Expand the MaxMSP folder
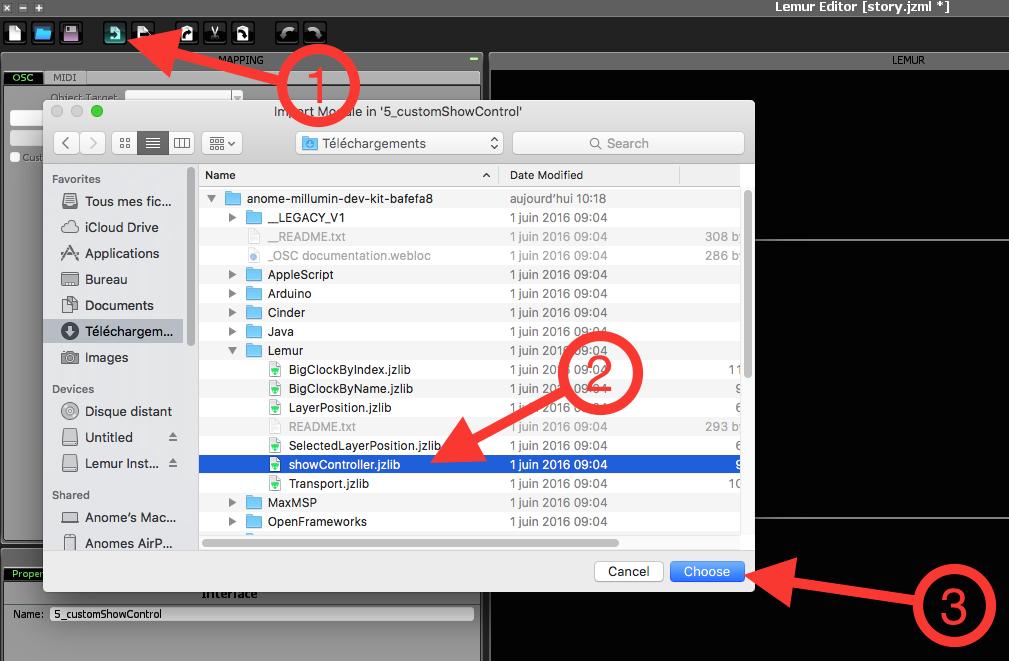This screenshot has height=661, width=1009. click(233, 503)
